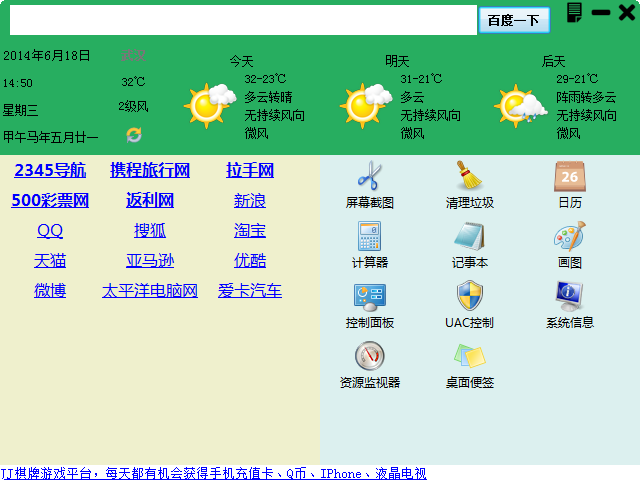Image resolution: width=640 pixels, height=480 pixels.
Task: Click the 百度一下 search button
Action: [x=514, y=20]
